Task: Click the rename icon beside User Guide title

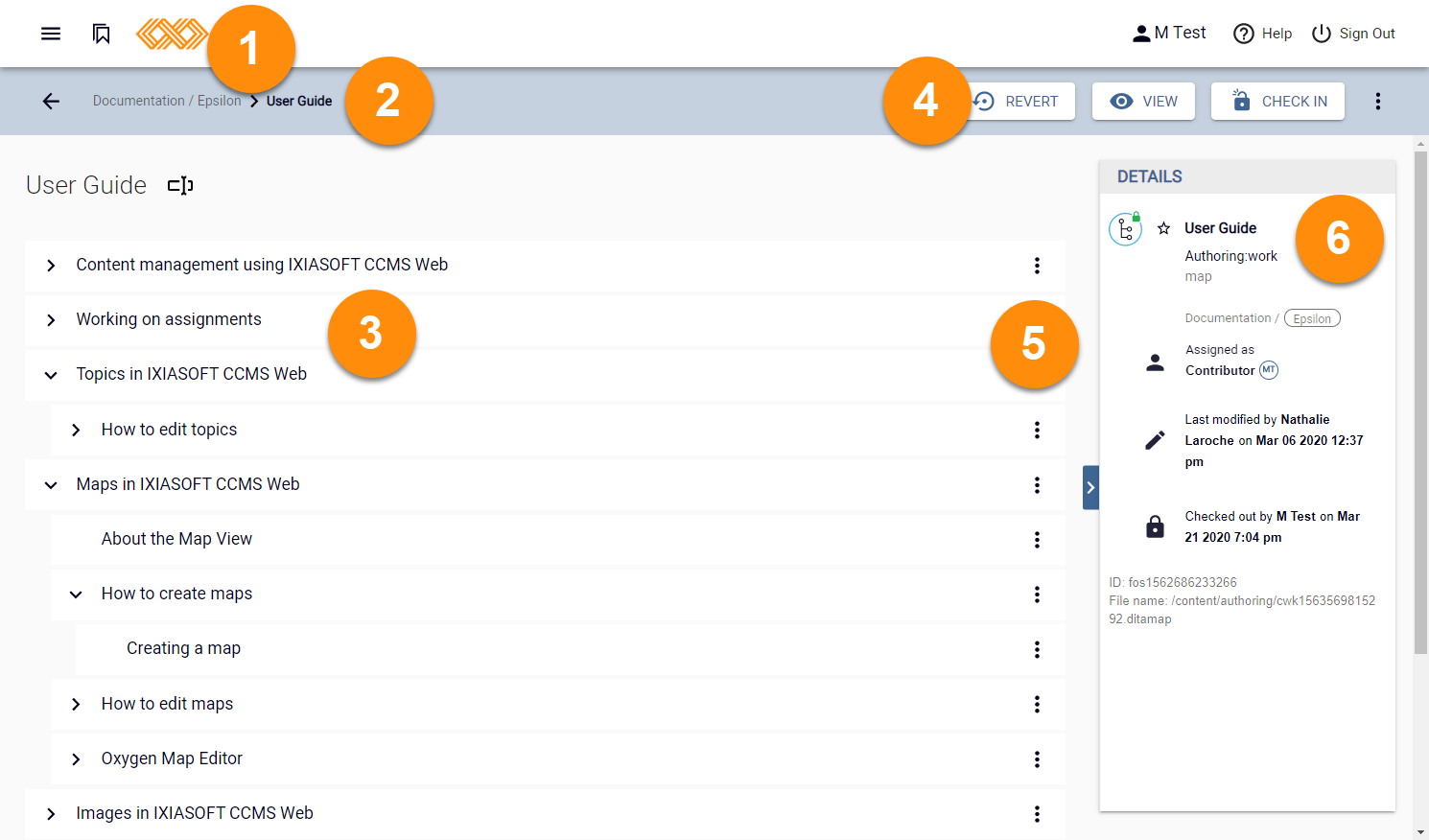Action: coord(180,185)
